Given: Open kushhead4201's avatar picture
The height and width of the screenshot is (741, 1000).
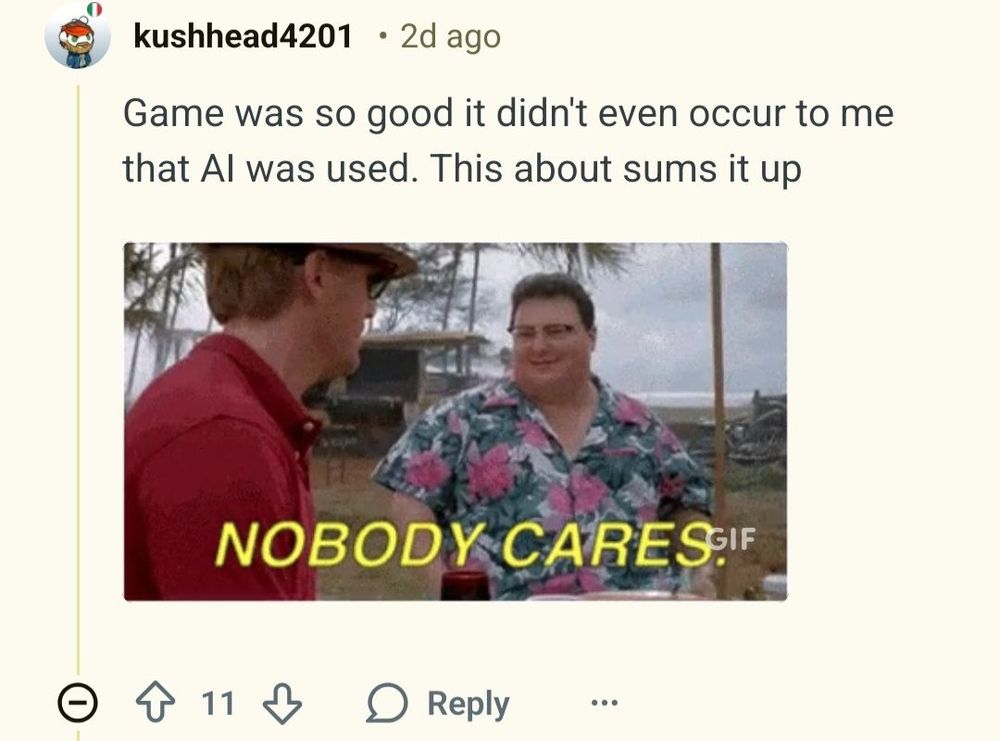Looking at the screenshot, I should click(77, 36).
